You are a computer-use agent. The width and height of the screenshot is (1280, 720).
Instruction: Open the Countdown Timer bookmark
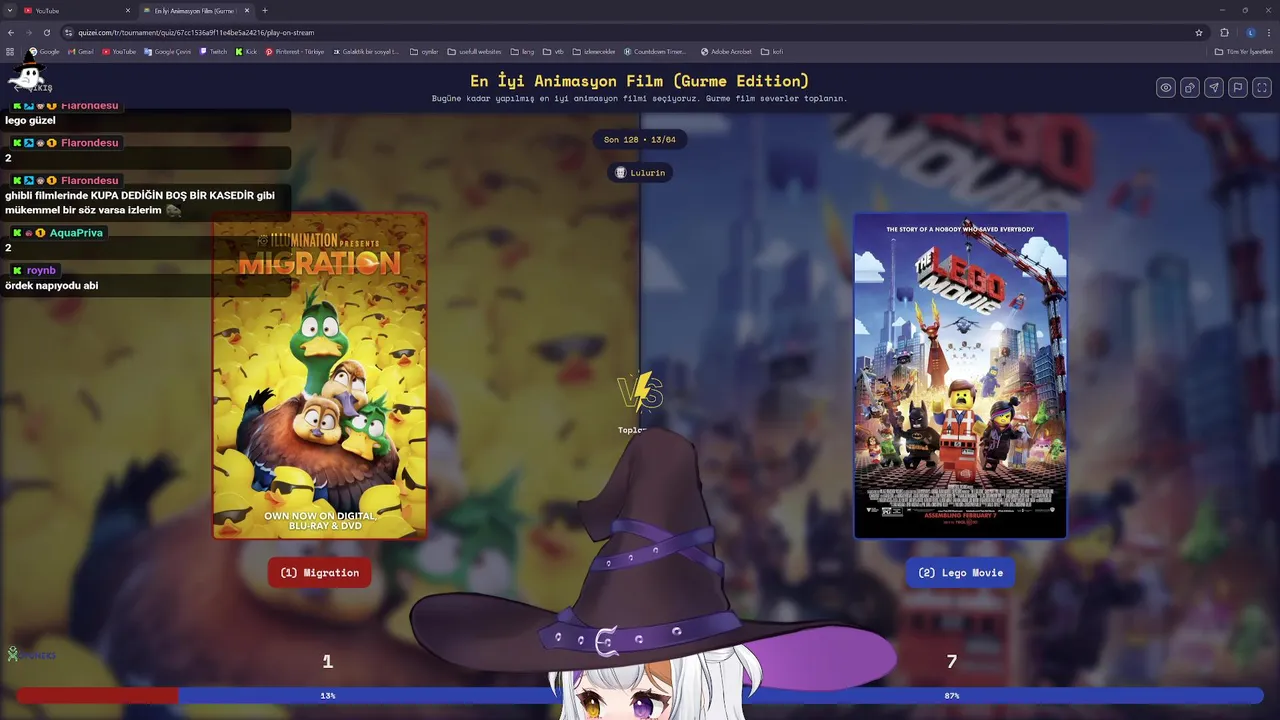(655, 51)
